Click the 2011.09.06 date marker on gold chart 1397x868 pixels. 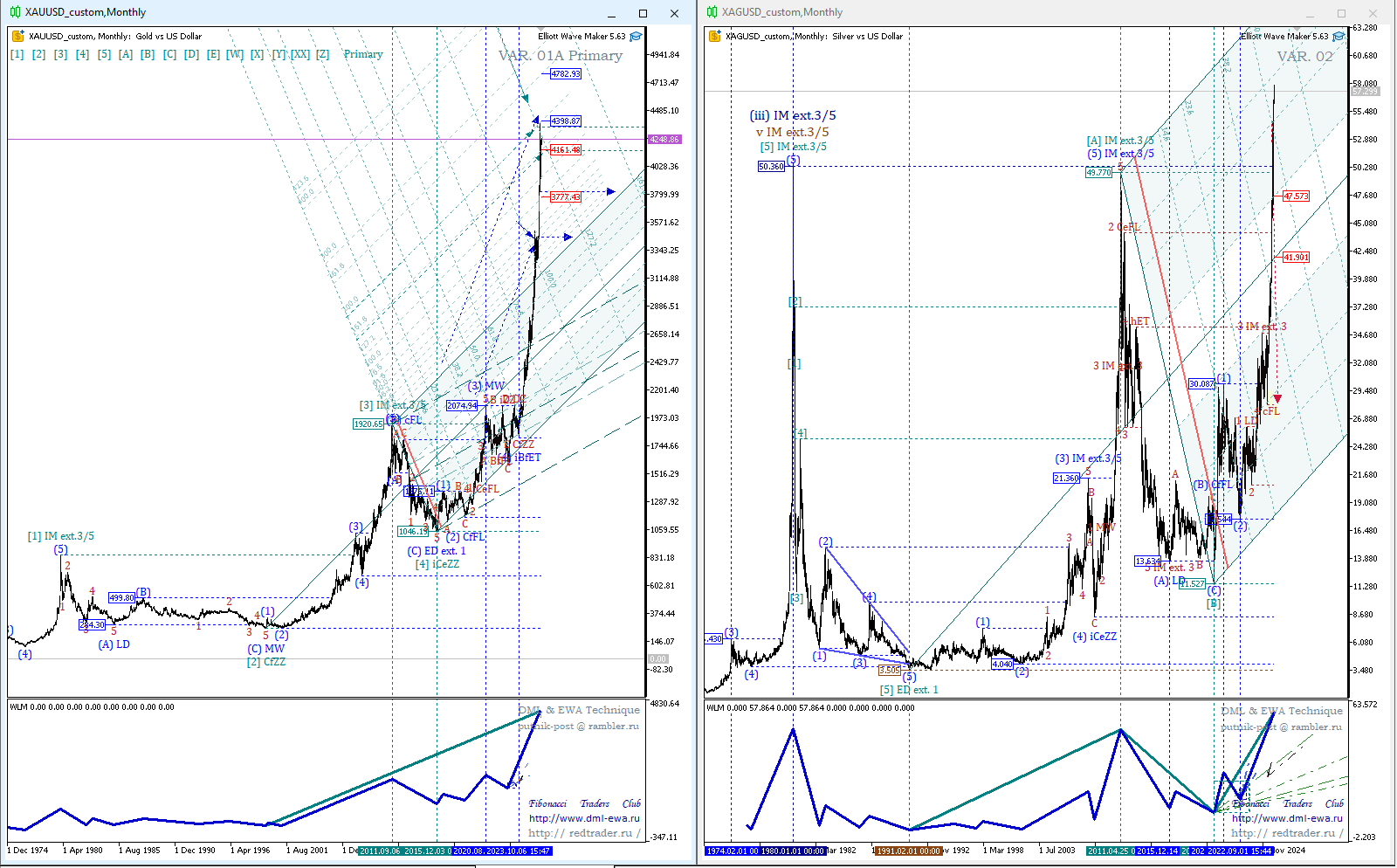380,851
